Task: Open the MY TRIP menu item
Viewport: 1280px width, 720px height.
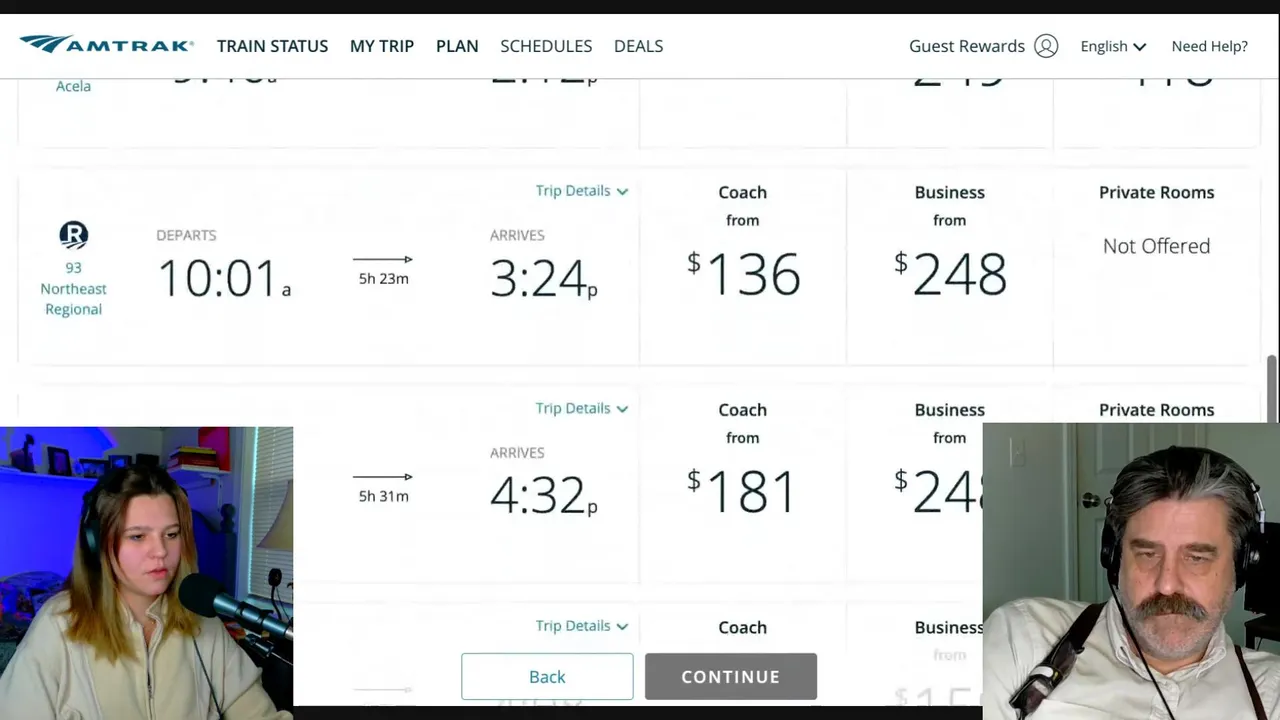Action: pos(382,46)
